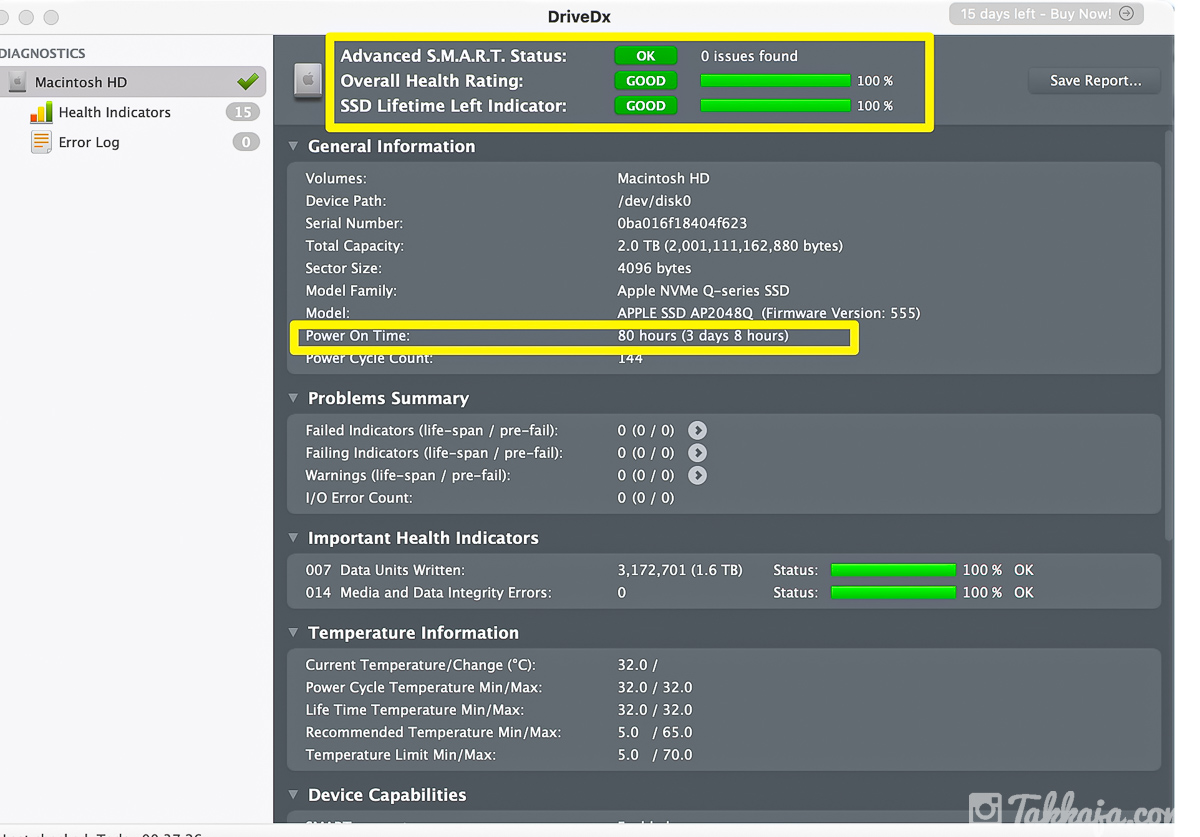Click arrow next to Warnings count

pos(697,475)
